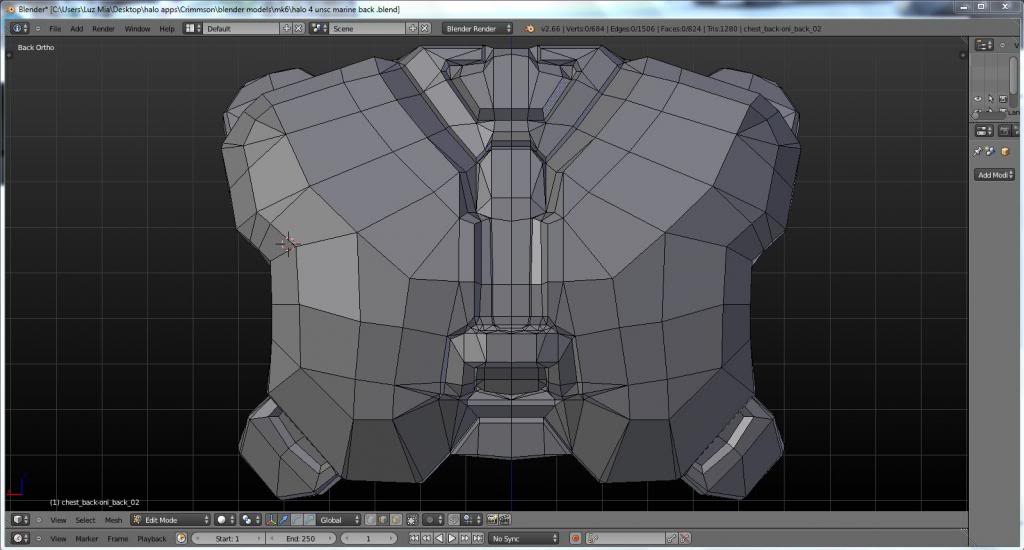Open the viewport shading selector
The image size is (1024, 550).
(225, 520)
